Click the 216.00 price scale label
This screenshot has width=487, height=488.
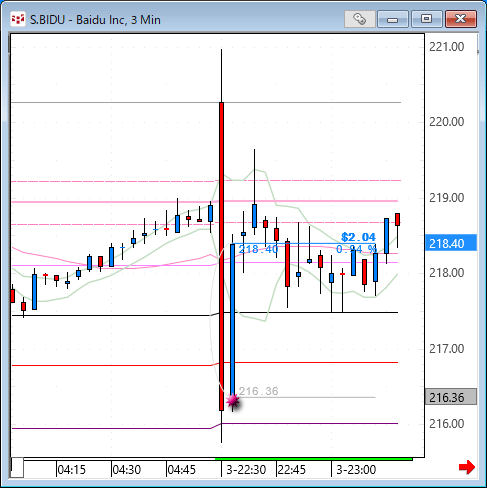click(447, 424)
